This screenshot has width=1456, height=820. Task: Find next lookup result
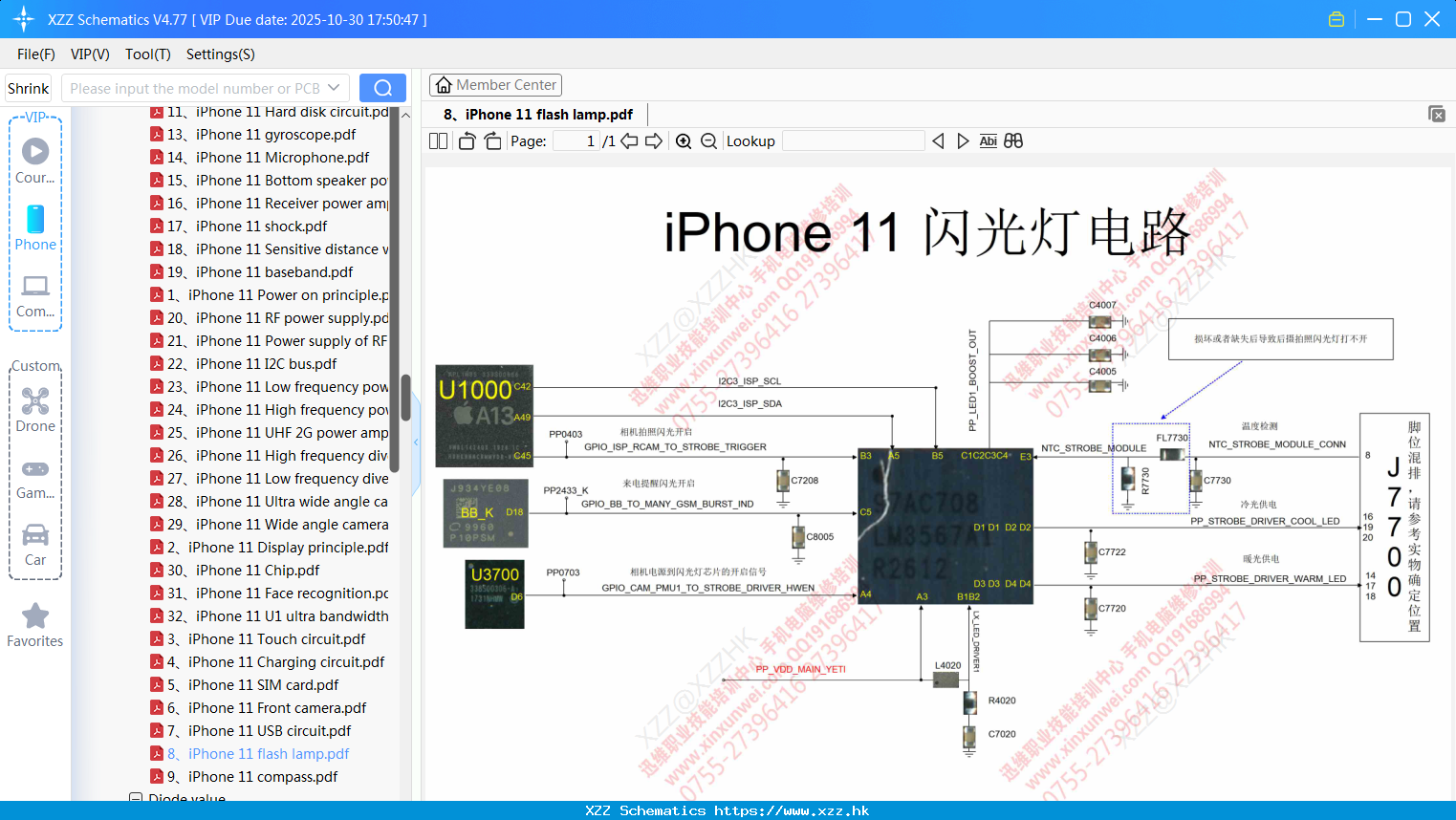pos(963,141)
